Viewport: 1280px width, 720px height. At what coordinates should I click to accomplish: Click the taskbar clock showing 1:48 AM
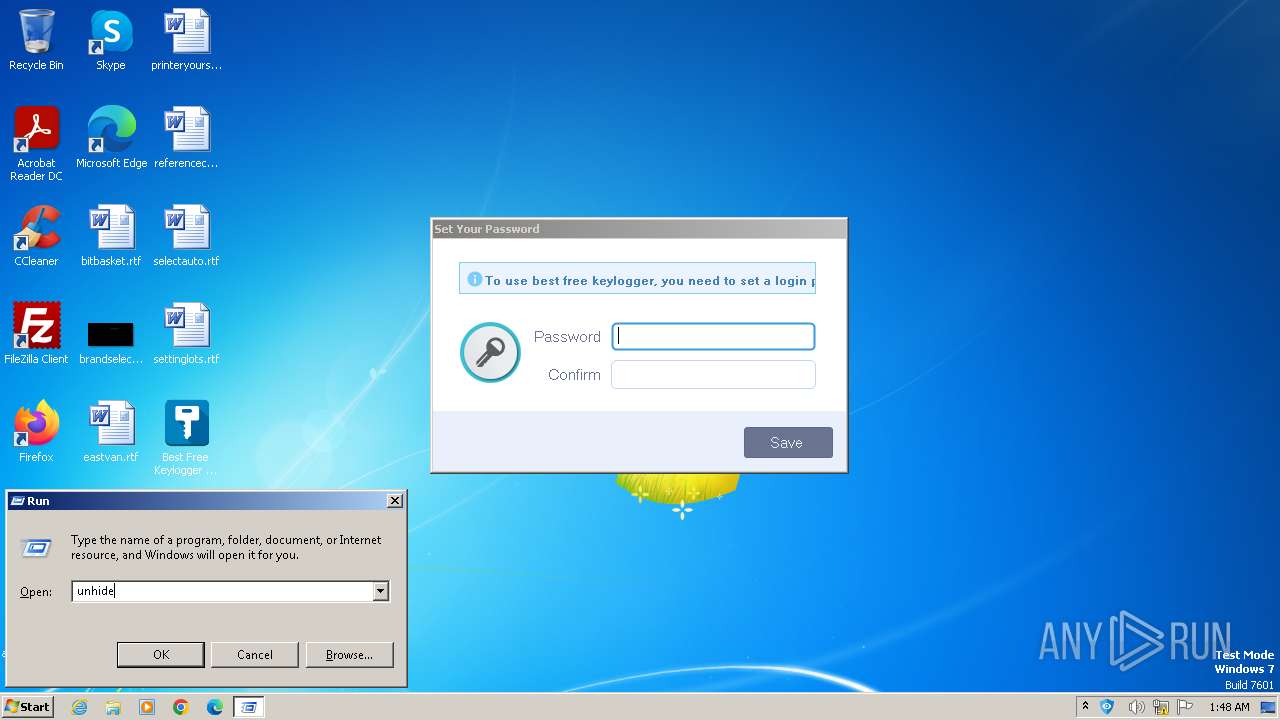click(x=1229, y=707)
